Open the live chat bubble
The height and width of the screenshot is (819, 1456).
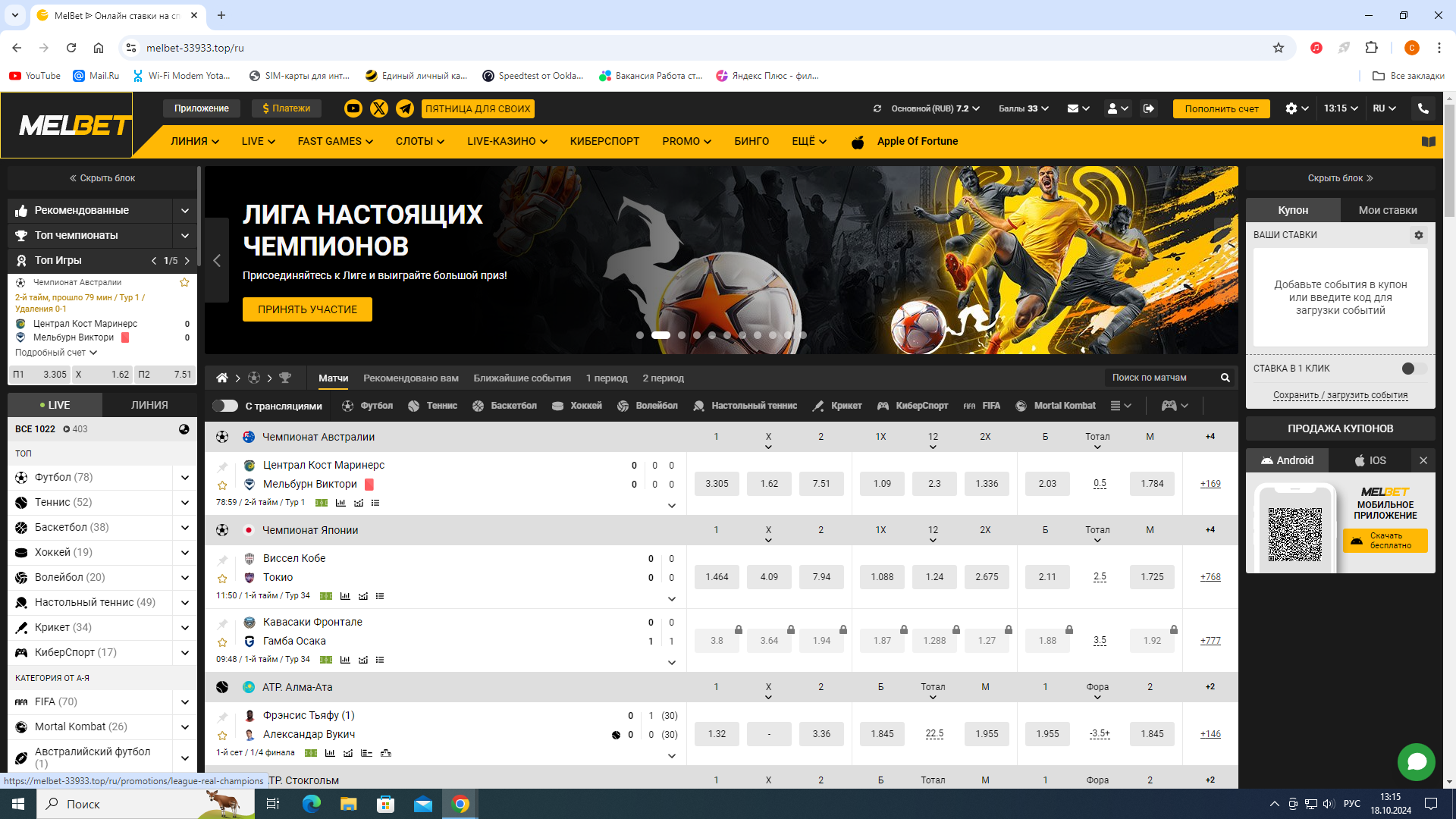1416,761
